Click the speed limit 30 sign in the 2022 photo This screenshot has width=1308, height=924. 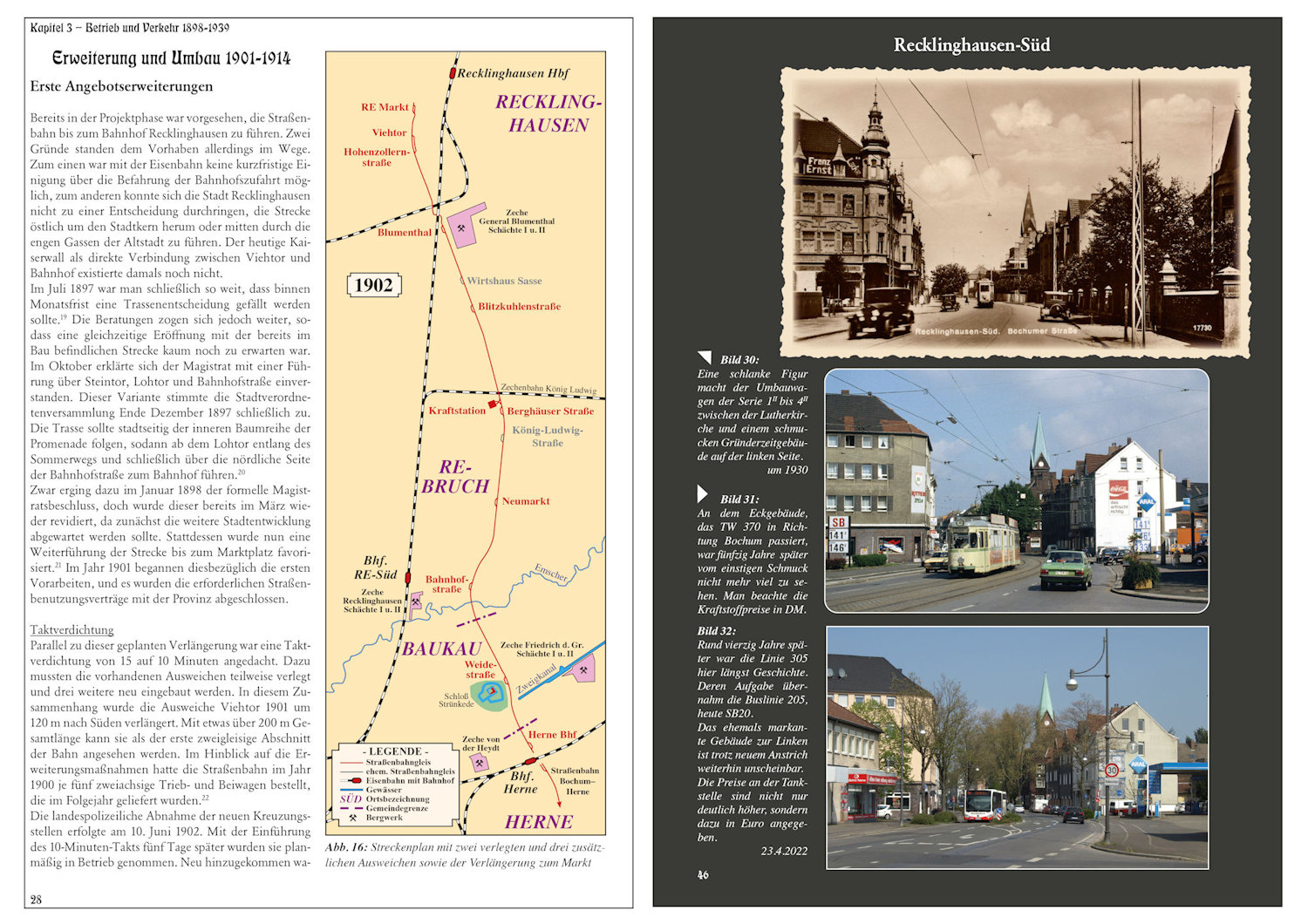point(1111,771)
